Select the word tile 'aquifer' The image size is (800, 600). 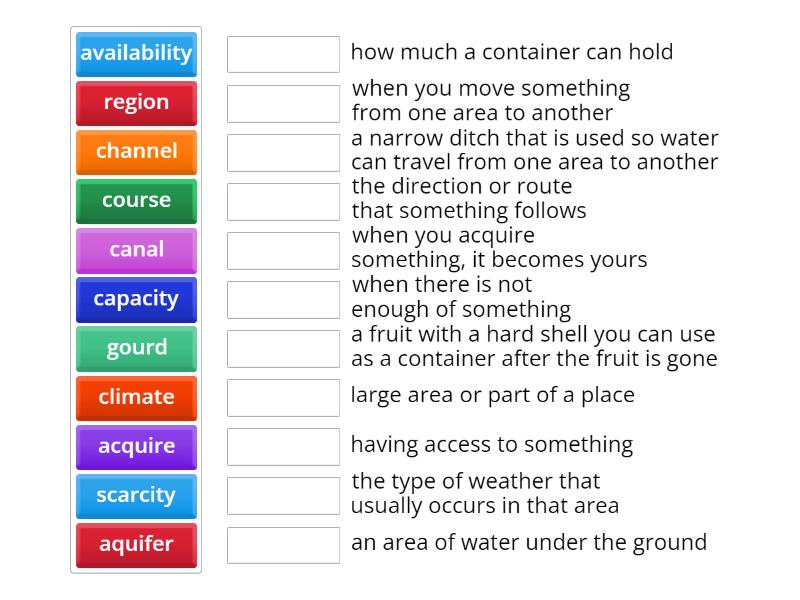136,545
